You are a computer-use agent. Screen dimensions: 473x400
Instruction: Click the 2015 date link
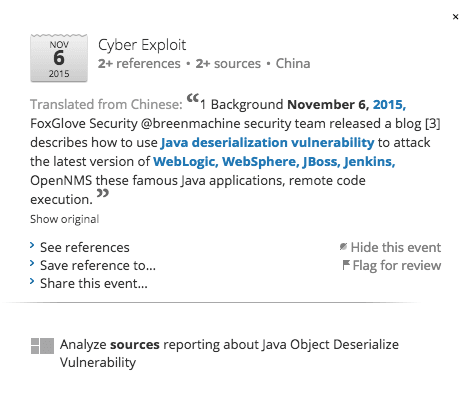[x=389, y=105]
